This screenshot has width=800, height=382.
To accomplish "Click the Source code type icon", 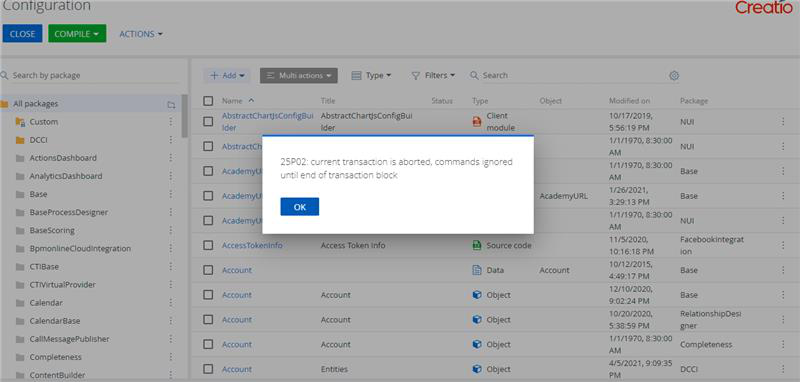I will (x=477, y=245).
